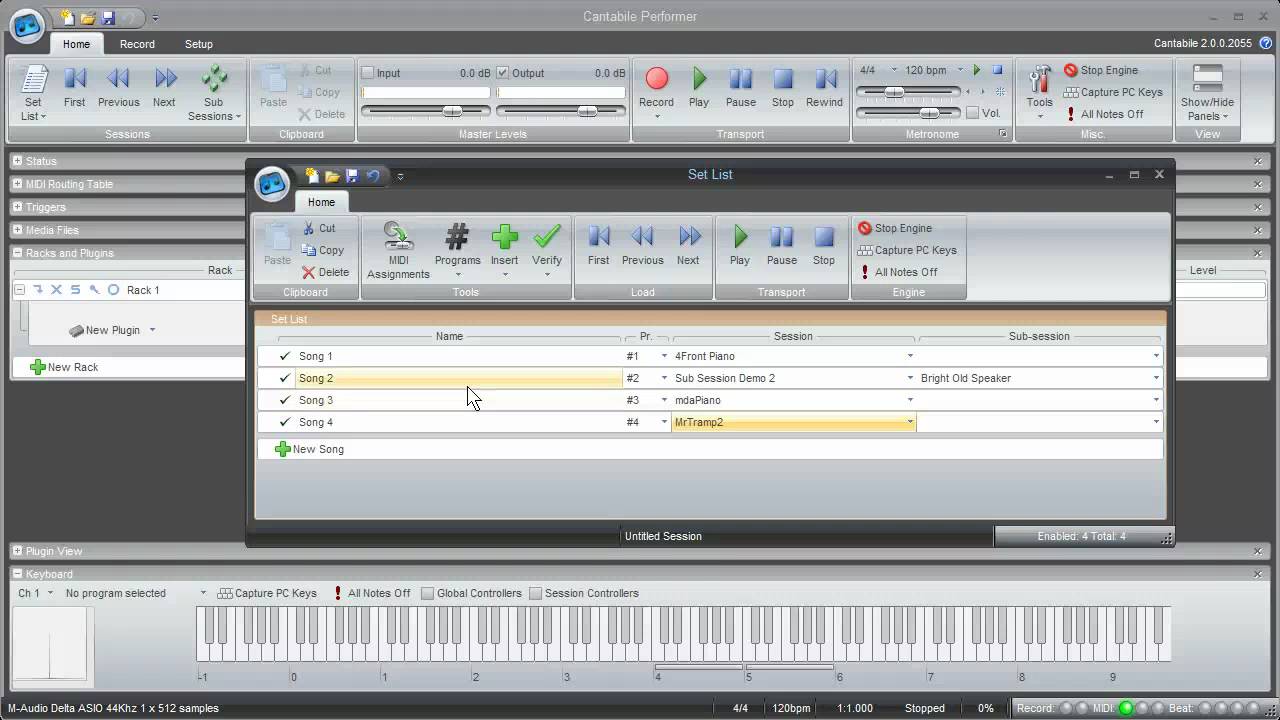The image size is (1280, 720).
Task: Click Rewind in main transport
Action: pos(824,87)
